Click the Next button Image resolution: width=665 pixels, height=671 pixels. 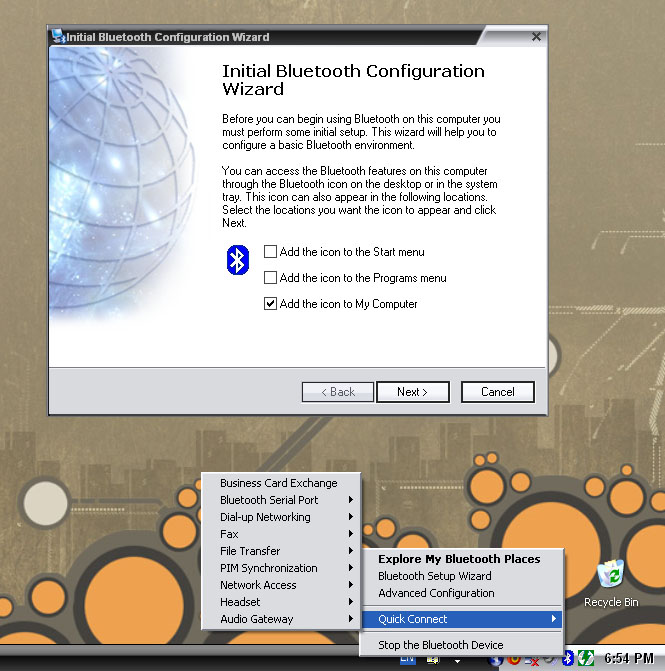point(413,392)
